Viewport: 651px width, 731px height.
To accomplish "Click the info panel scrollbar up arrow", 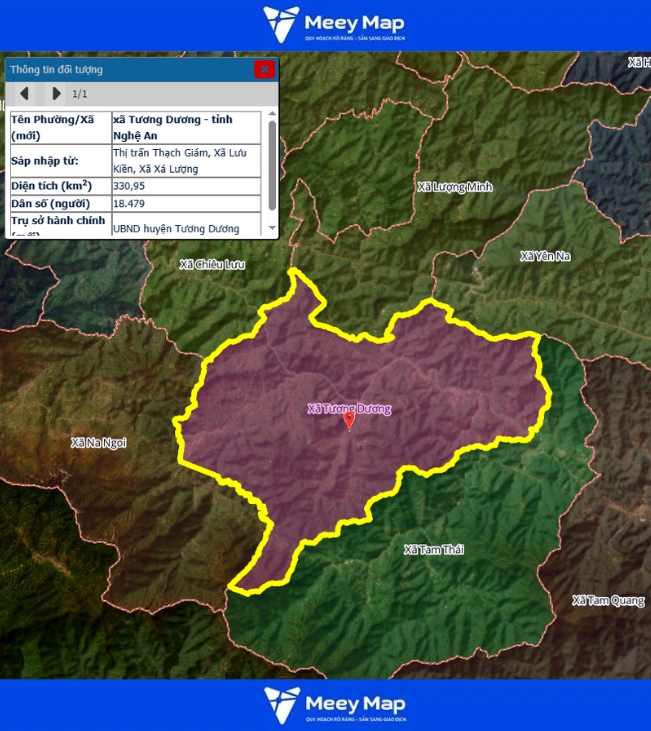I will click(272, 114).
